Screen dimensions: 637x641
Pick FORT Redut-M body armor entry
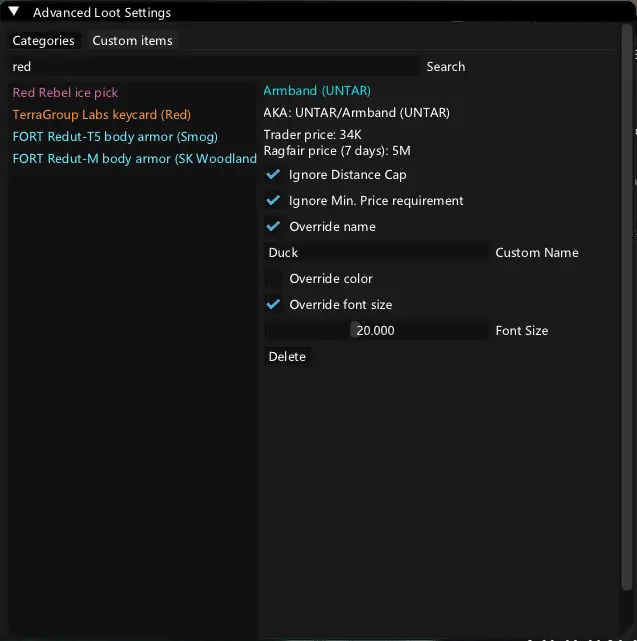134,159
